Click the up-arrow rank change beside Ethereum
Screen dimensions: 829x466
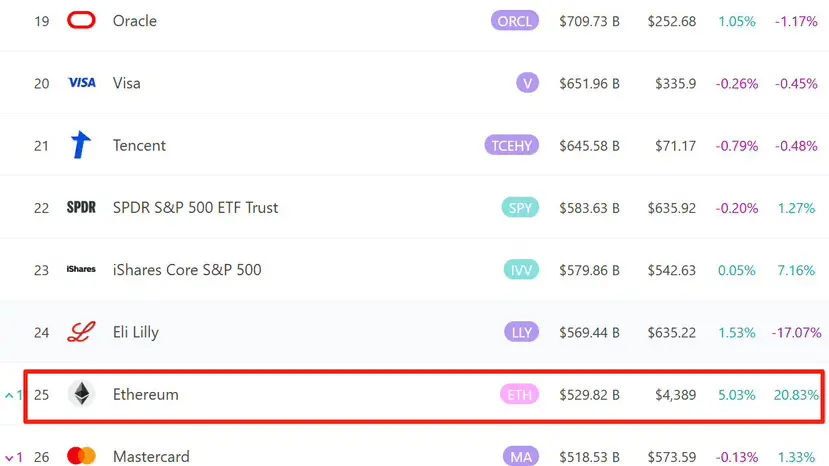[14, 395]
